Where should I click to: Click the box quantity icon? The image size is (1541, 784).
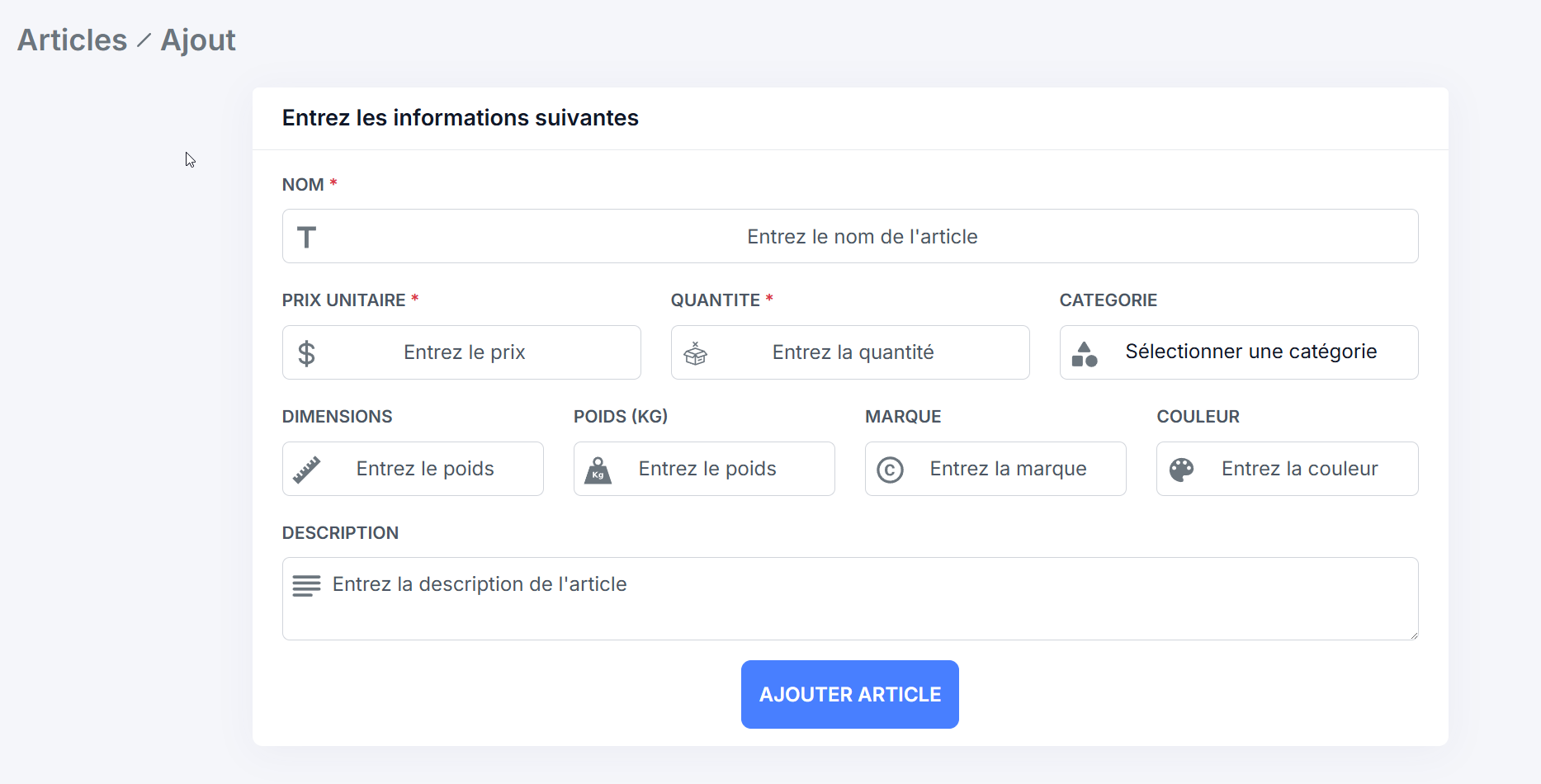pyautogui.click(x=695, y=353)
